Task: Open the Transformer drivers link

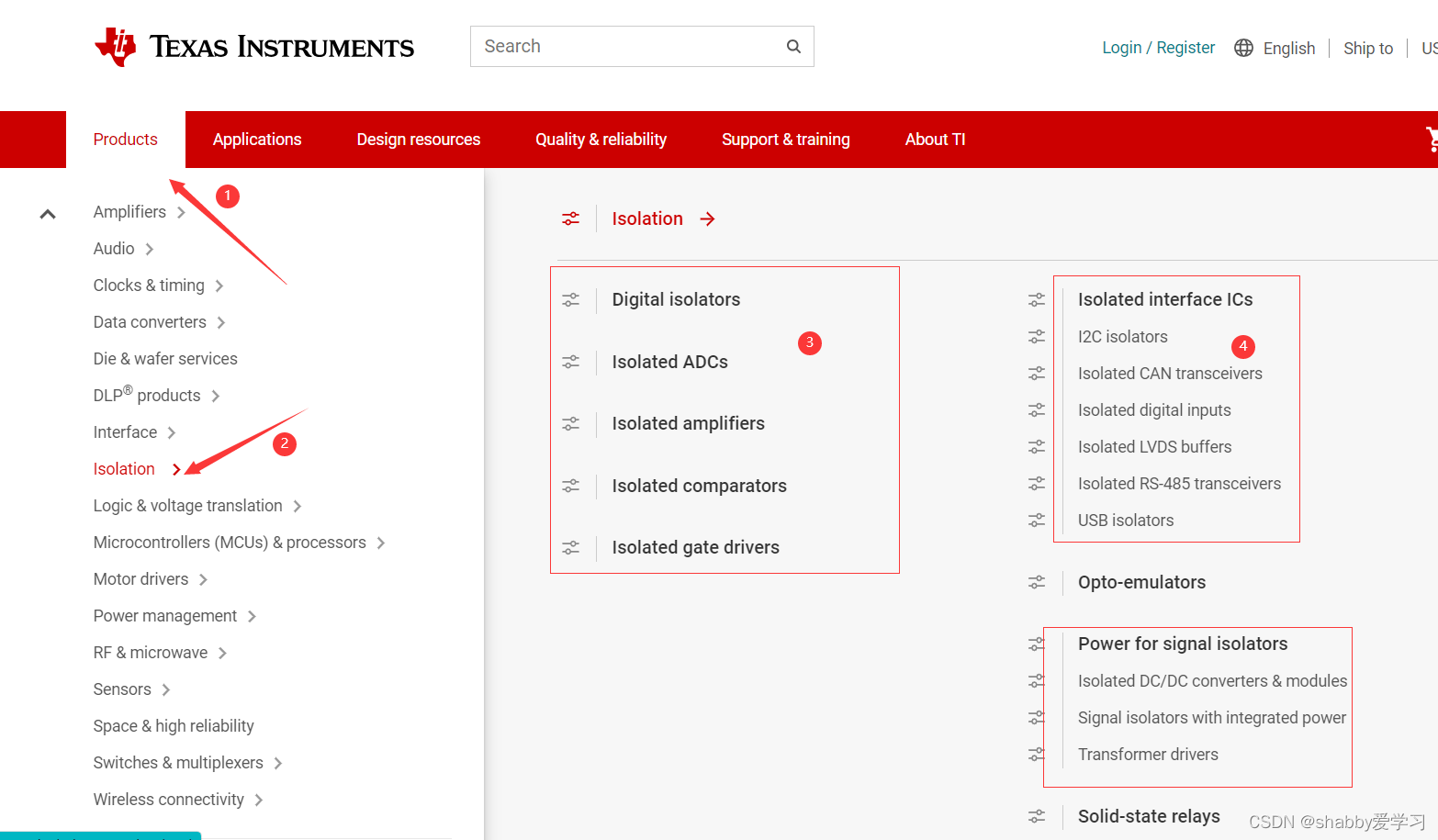Action: pyautogui.click(x=1148, y=755)
